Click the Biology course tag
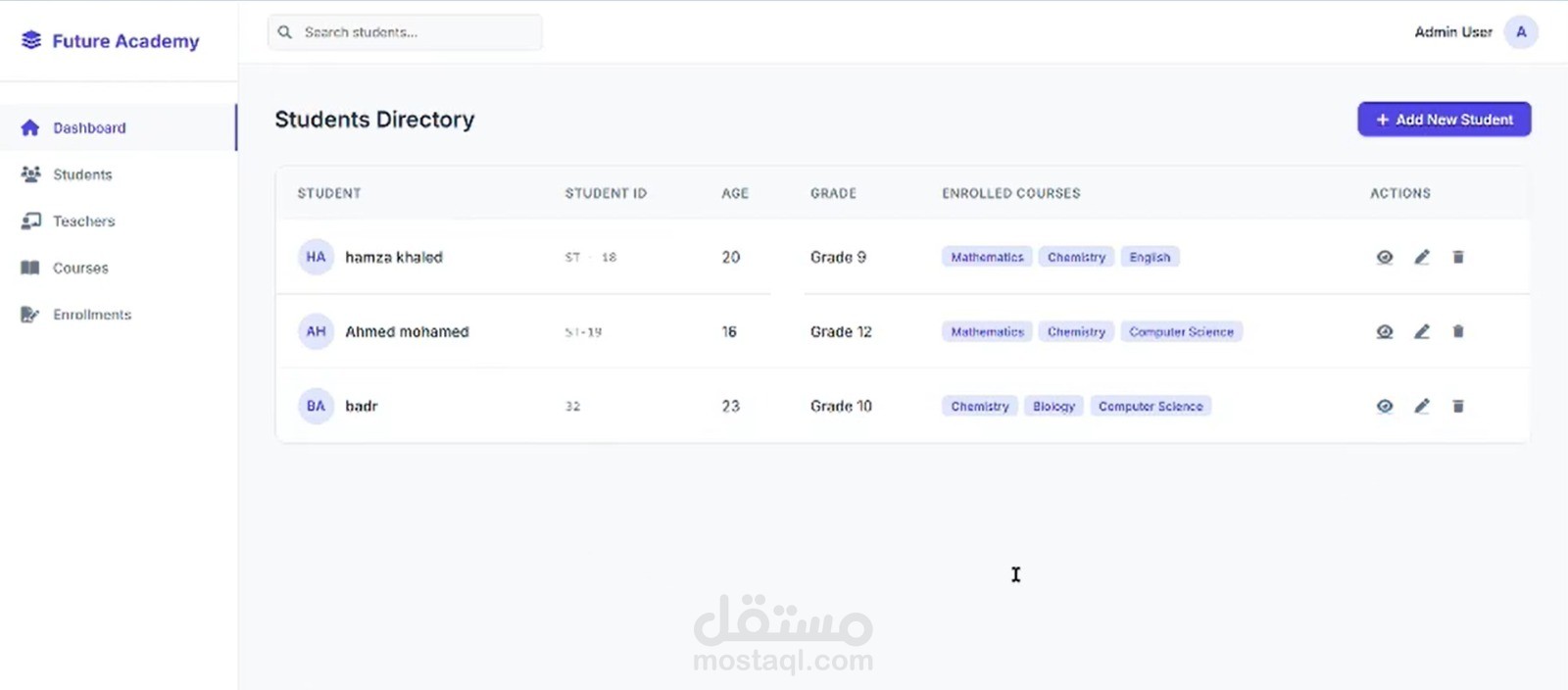Image resolution: width=1568 pixels, height=690 pixels. click(1053, 406)
